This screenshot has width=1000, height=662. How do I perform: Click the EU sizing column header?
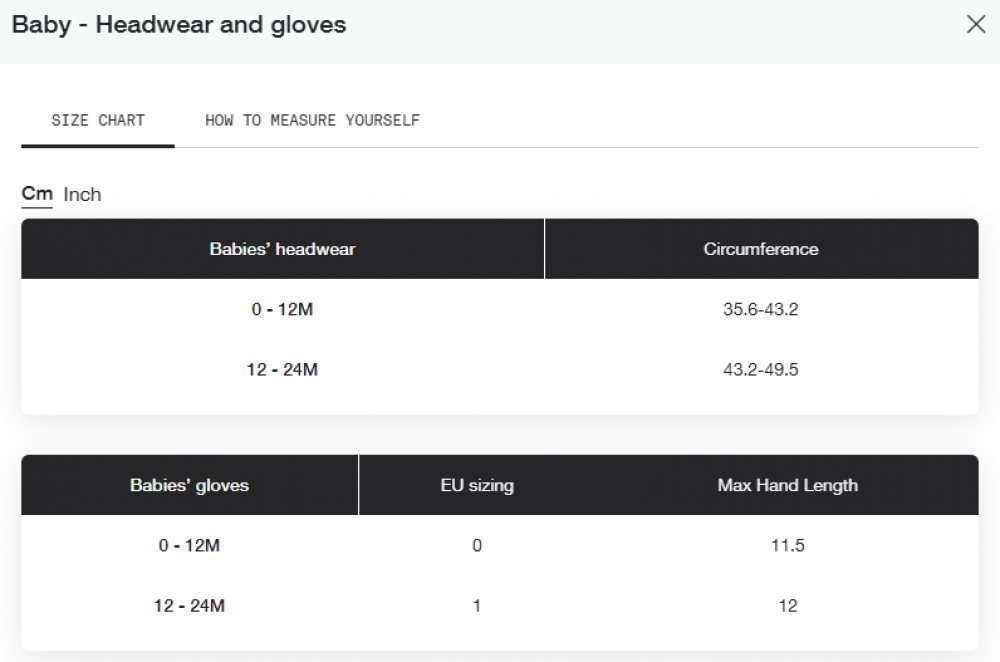477,485
